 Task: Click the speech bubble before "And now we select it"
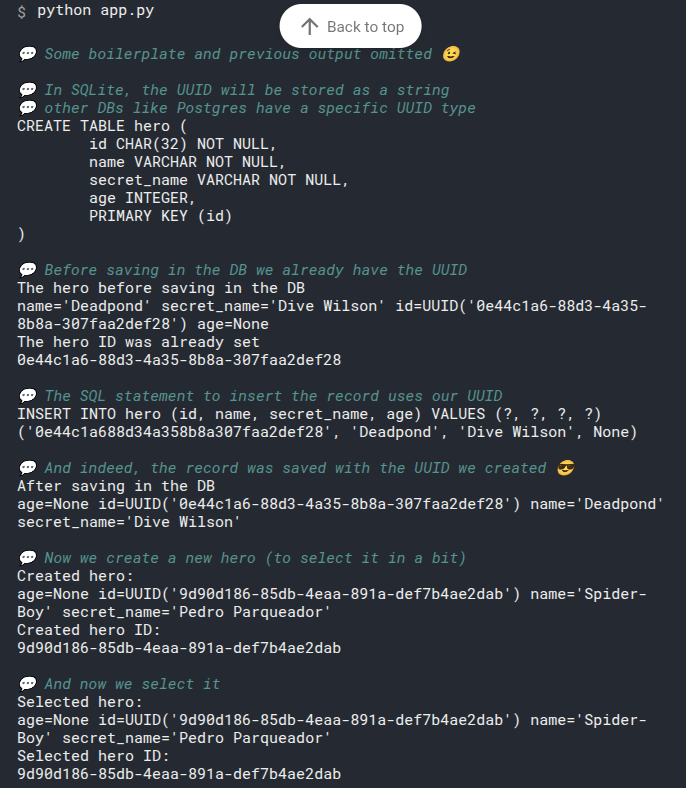[x=27, y=684]
